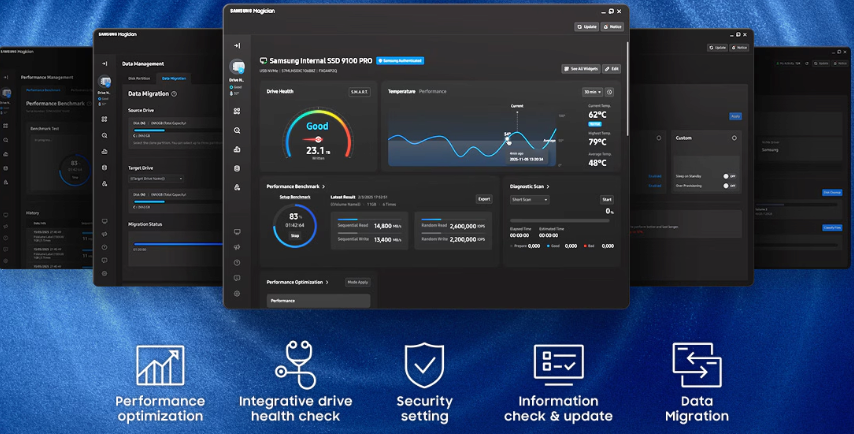Image resolution: width=854 pixels, height=434 pixels.
Task: Select radio button left of the Custom card
Action: tap(658, 138)
